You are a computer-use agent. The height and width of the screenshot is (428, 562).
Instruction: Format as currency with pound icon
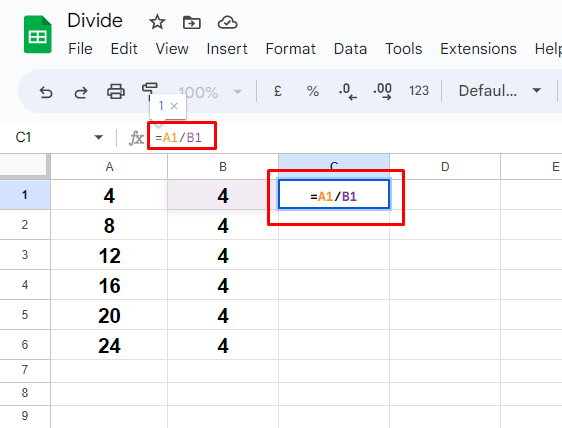click(277, 91)
